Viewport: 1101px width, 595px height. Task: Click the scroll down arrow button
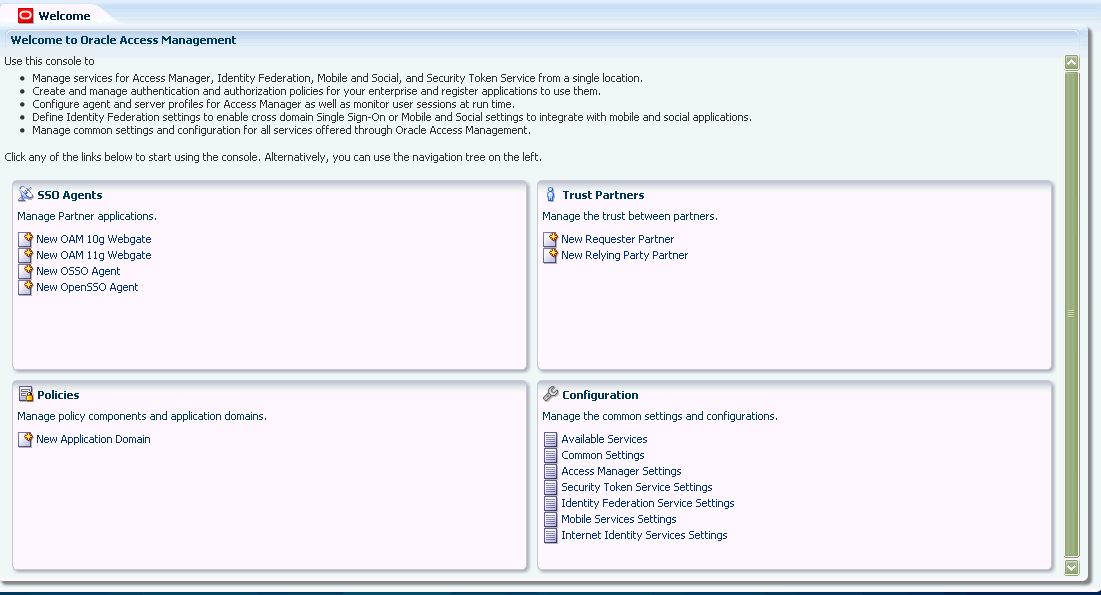(x=1072, y=567)
